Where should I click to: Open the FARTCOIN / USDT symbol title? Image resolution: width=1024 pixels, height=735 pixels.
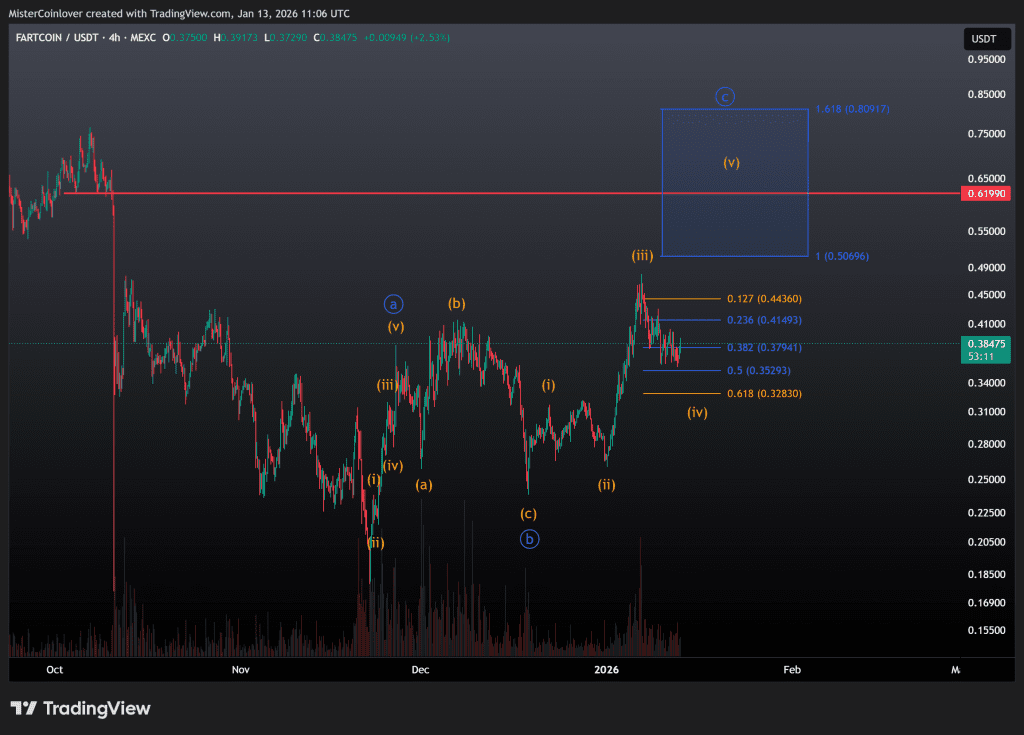pyautogui.click(x=55, y=37)
